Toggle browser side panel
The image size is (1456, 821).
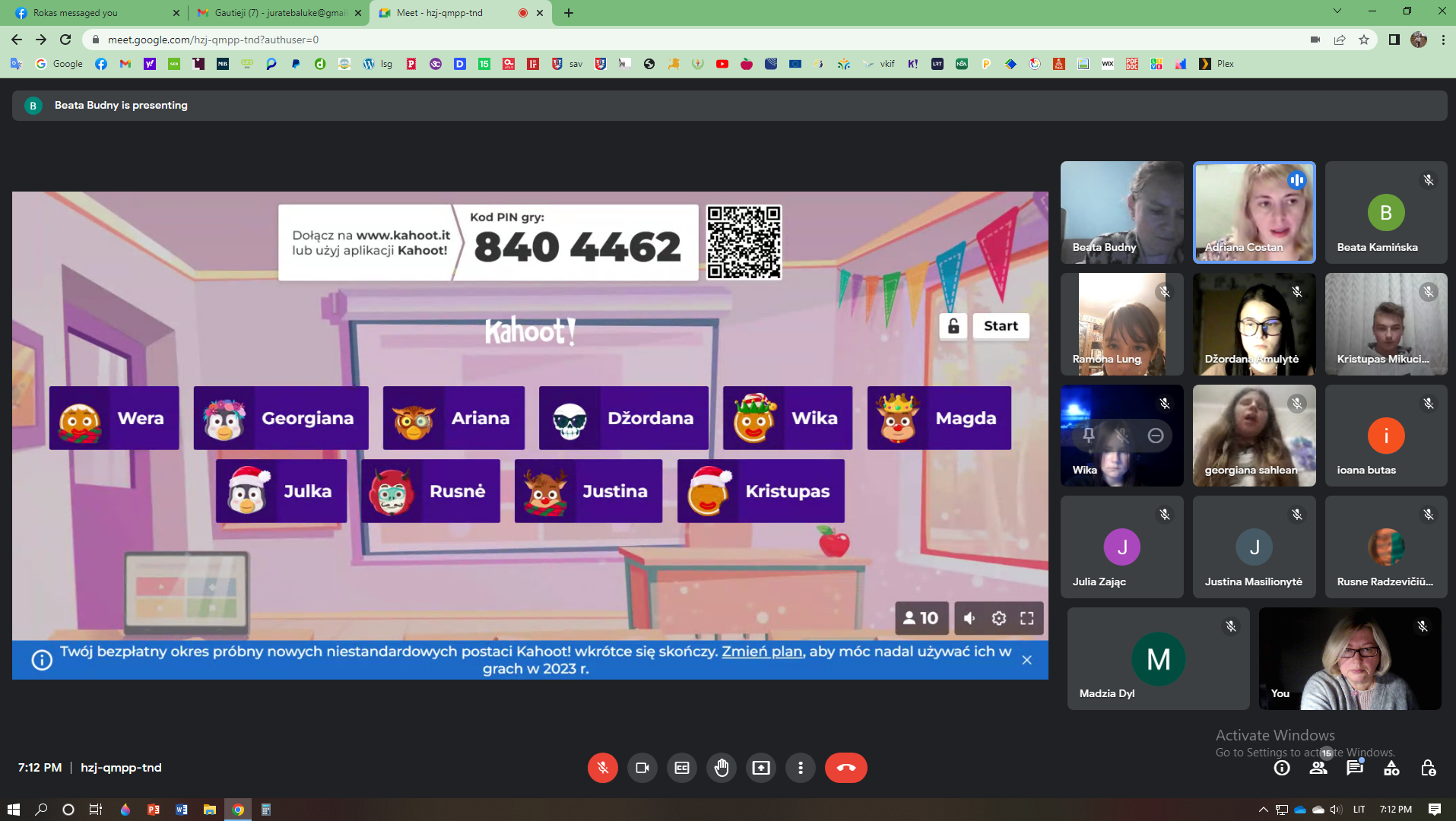pyautogui.click(x=1394, y=40)
